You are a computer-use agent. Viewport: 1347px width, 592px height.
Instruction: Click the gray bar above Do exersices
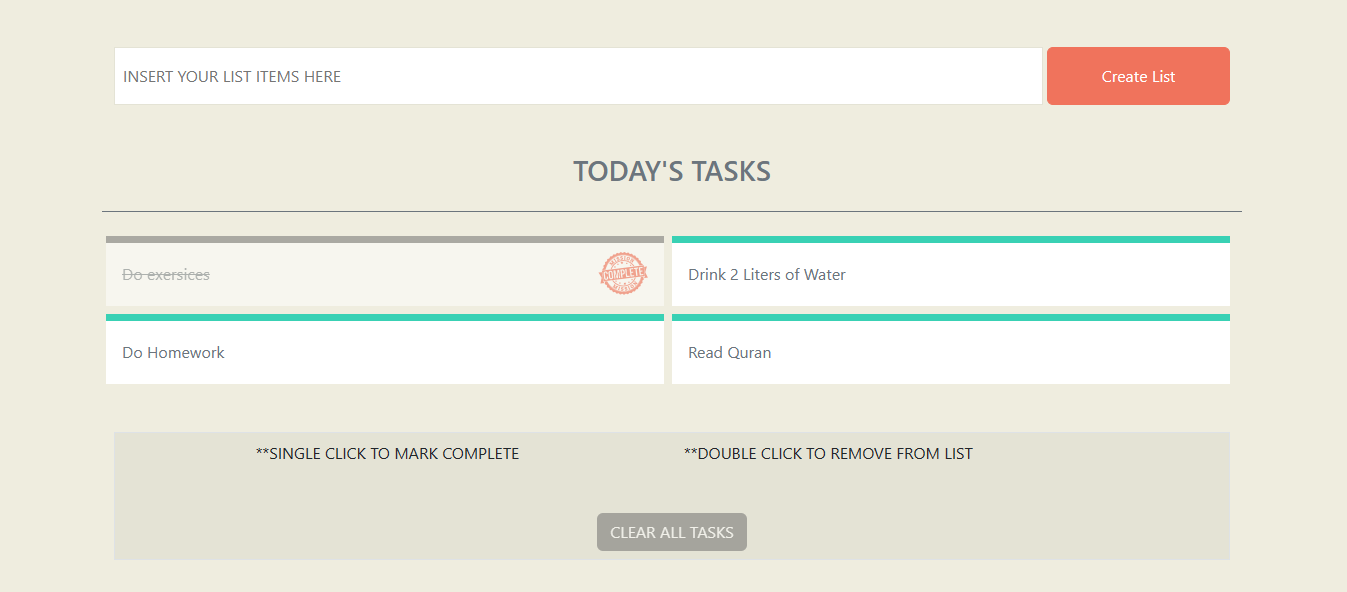click(385, 240)
